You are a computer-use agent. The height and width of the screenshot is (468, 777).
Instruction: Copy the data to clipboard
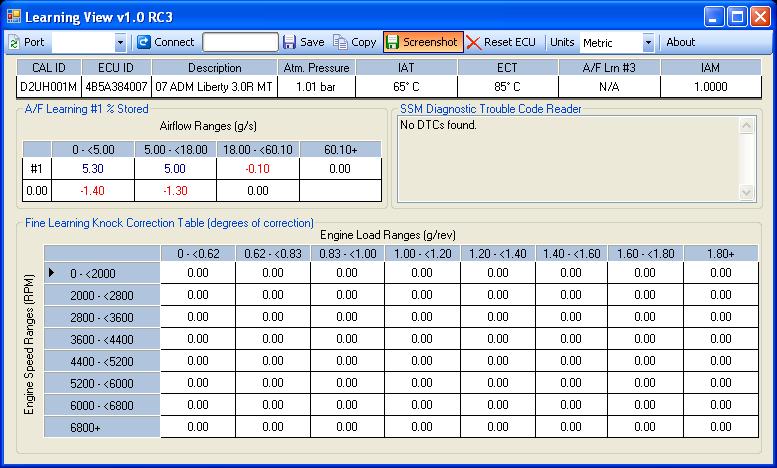coord(355,43)
